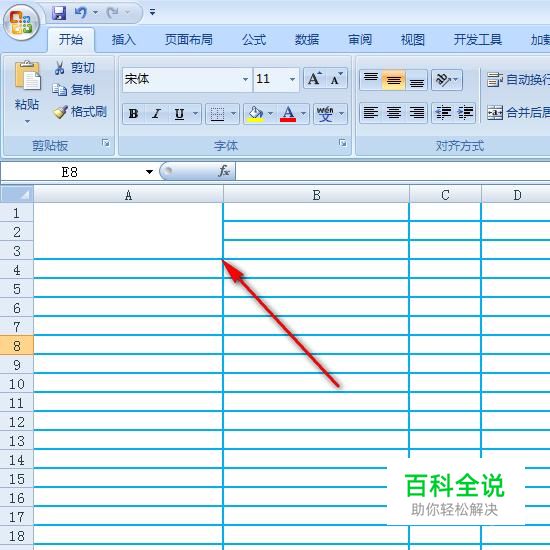Open the borders dropdown arrow
550x550 pixels.
tap(234, 114)
